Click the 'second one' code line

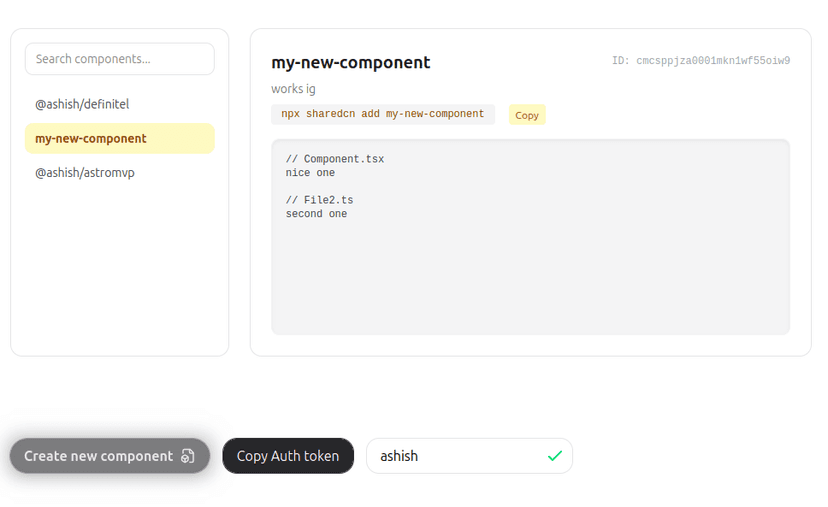(316, 214)
